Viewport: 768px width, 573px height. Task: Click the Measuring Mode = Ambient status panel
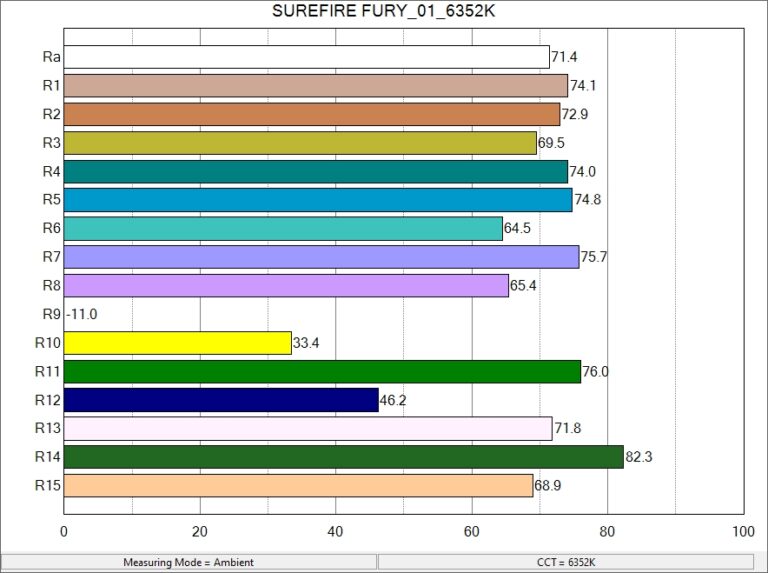[189, 562]
